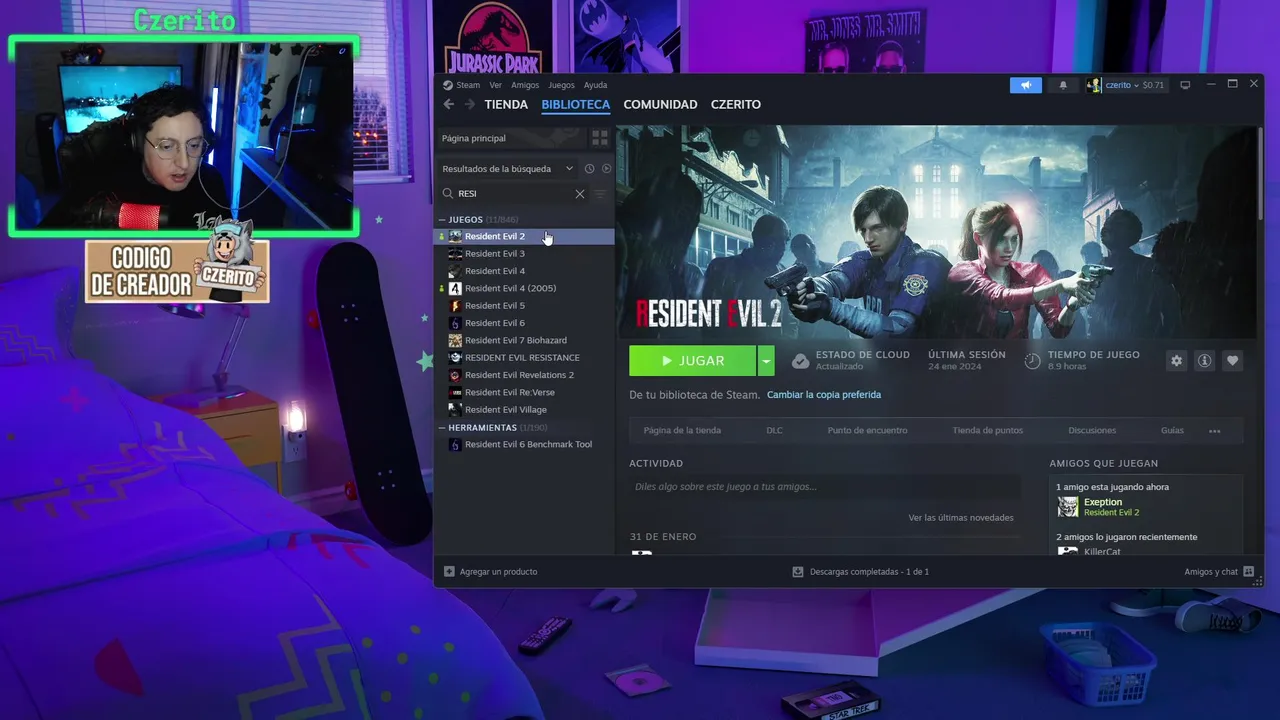Go forward with the right arrow
This screenshot has width=1280, height=720.
point(469,104)
